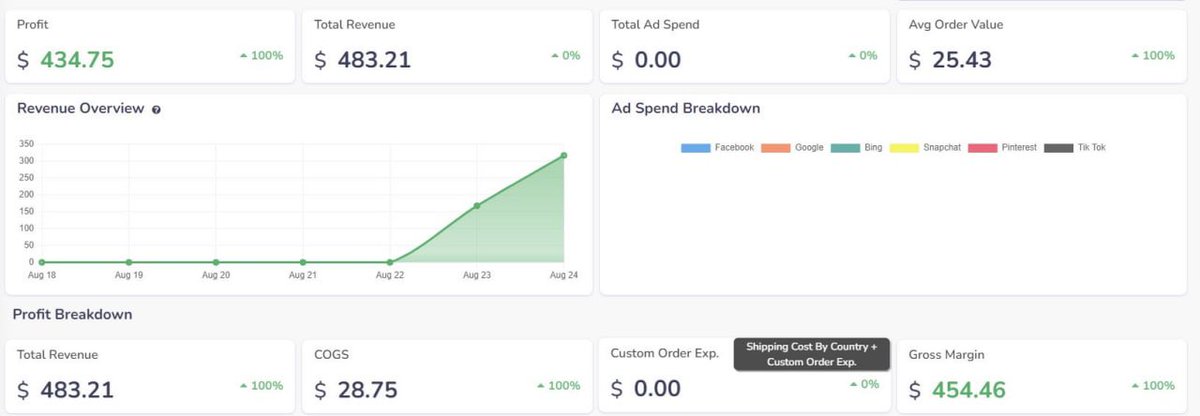The image size is (1200, 416).
Task: Click the 0.00 amount in Total Ad Spend
Action: (x=658, y=60)
